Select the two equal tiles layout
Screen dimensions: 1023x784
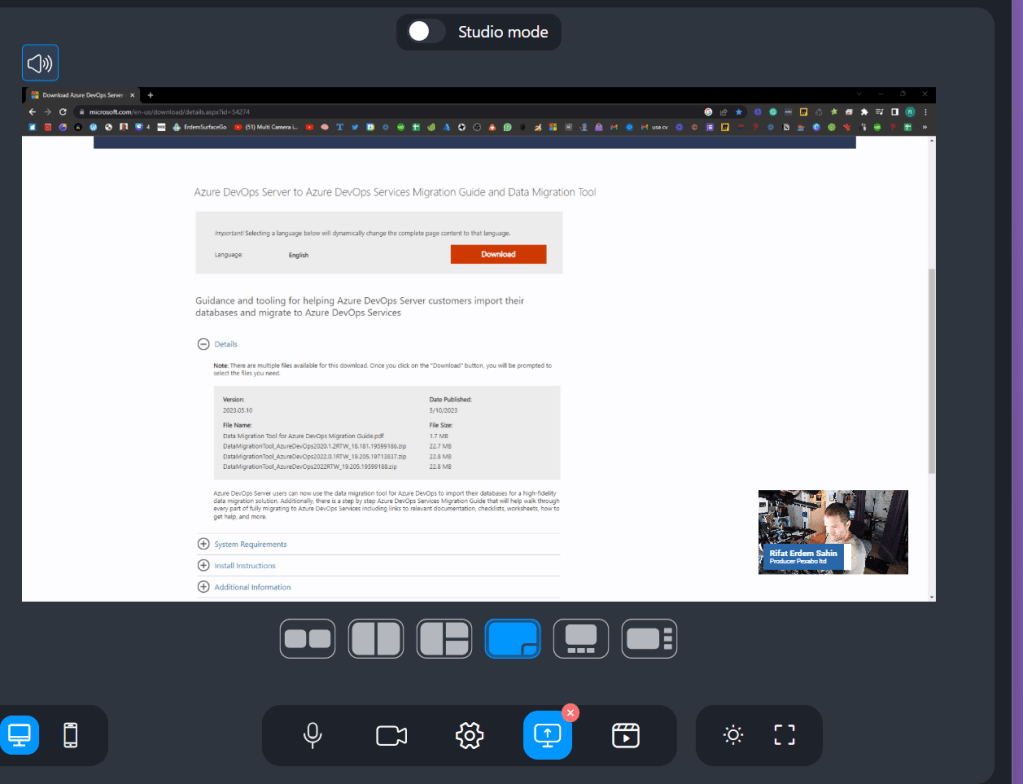tap(308, 639)
